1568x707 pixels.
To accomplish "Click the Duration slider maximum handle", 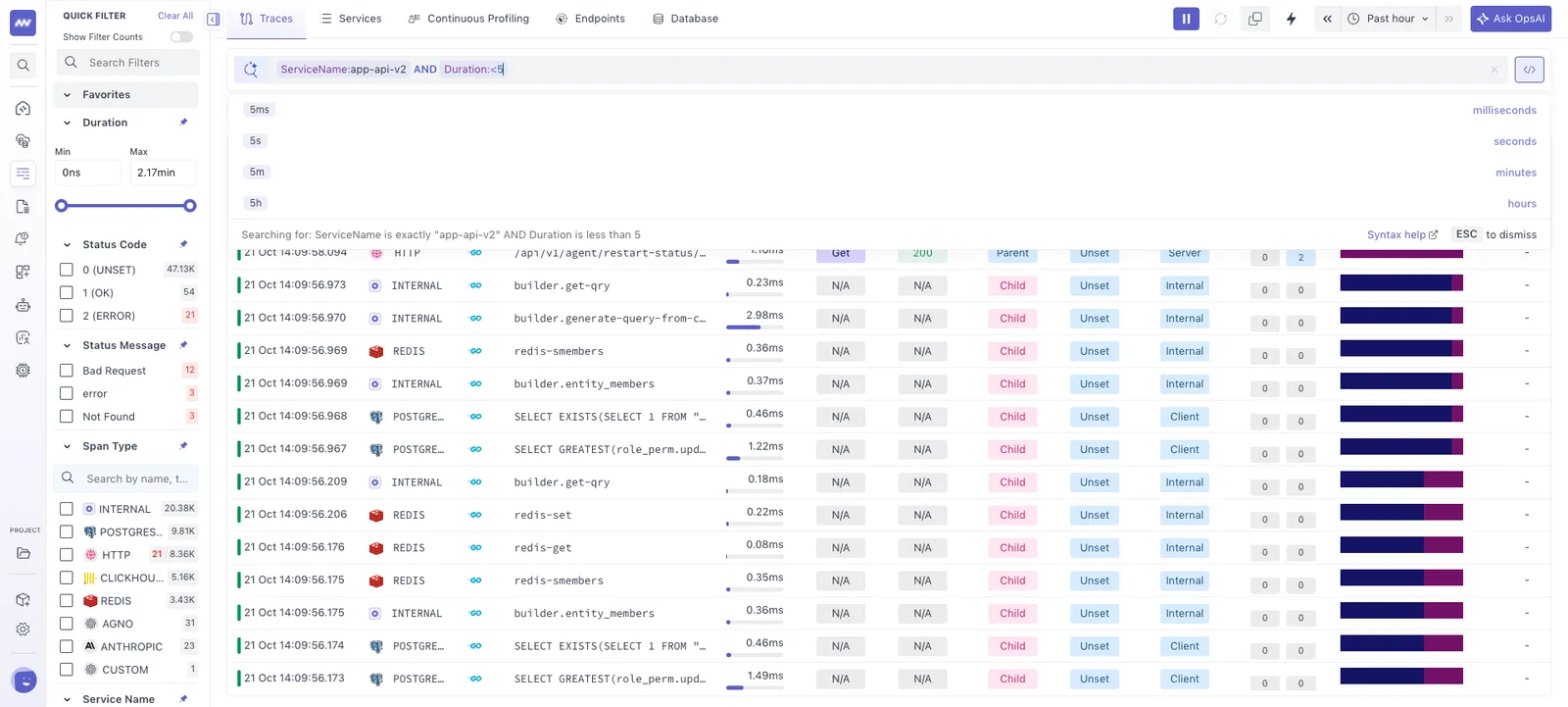I will [190, 206].
